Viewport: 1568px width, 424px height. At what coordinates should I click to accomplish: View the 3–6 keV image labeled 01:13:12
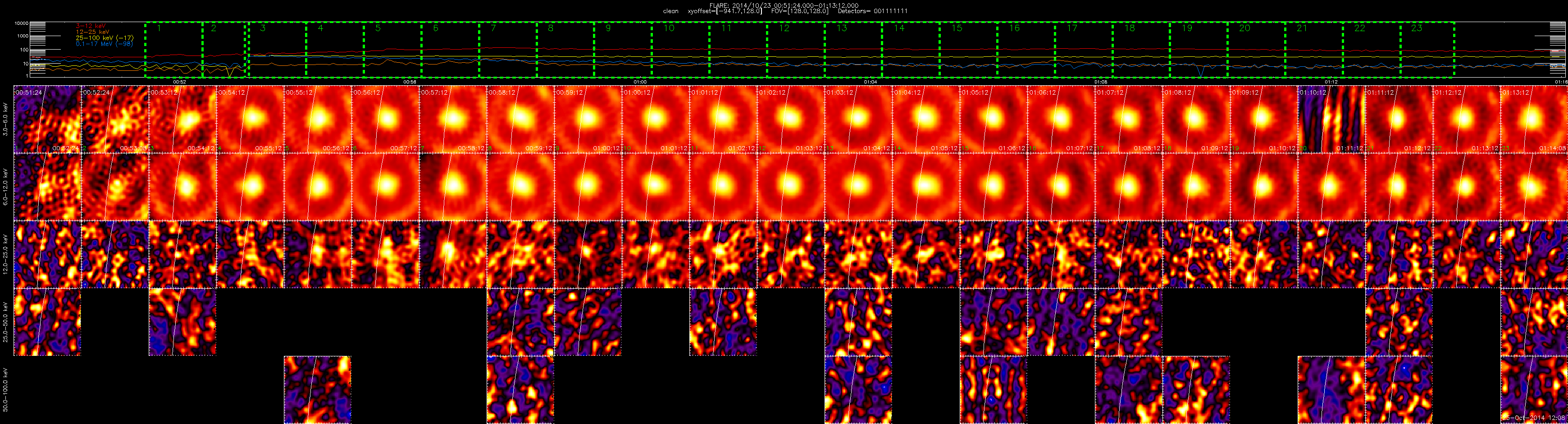(x=1534, y=120)
